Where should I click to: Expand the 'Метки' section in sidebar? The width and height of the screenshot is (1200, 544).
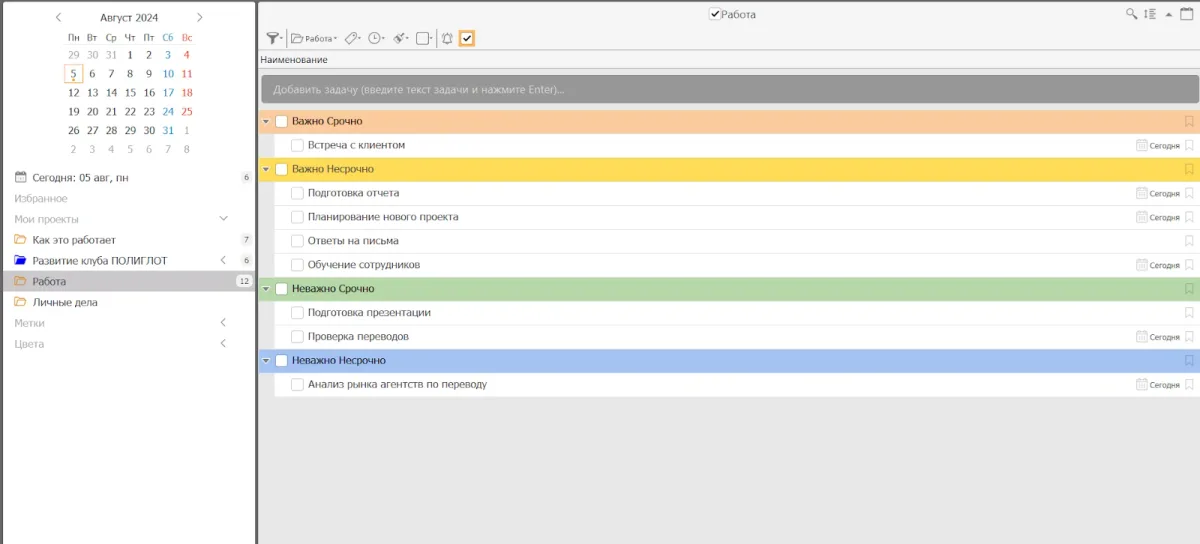pyautogui.click(x=223, y=323)
